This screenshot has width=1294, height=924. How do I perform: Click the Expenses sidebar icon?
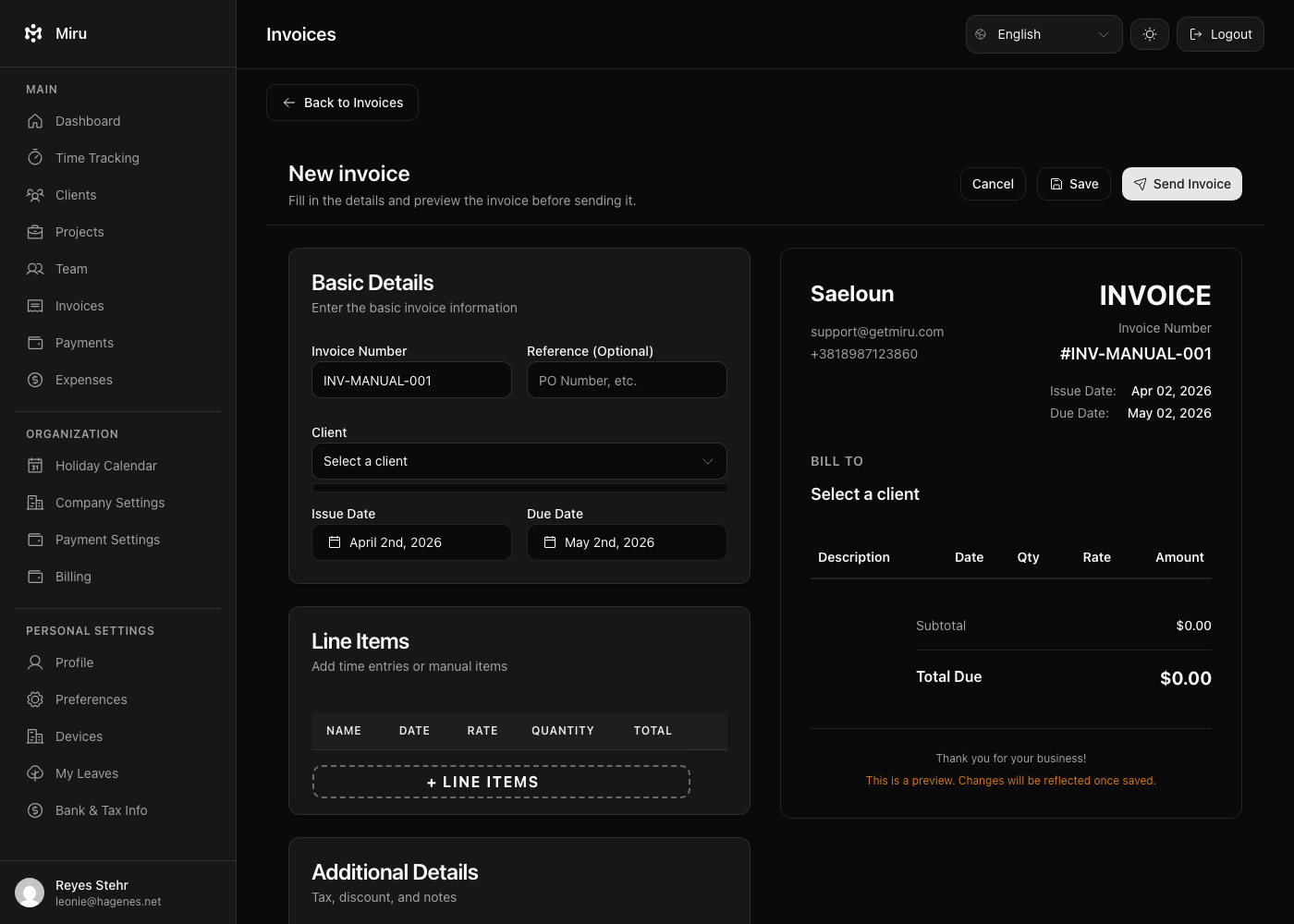[35, 380]
